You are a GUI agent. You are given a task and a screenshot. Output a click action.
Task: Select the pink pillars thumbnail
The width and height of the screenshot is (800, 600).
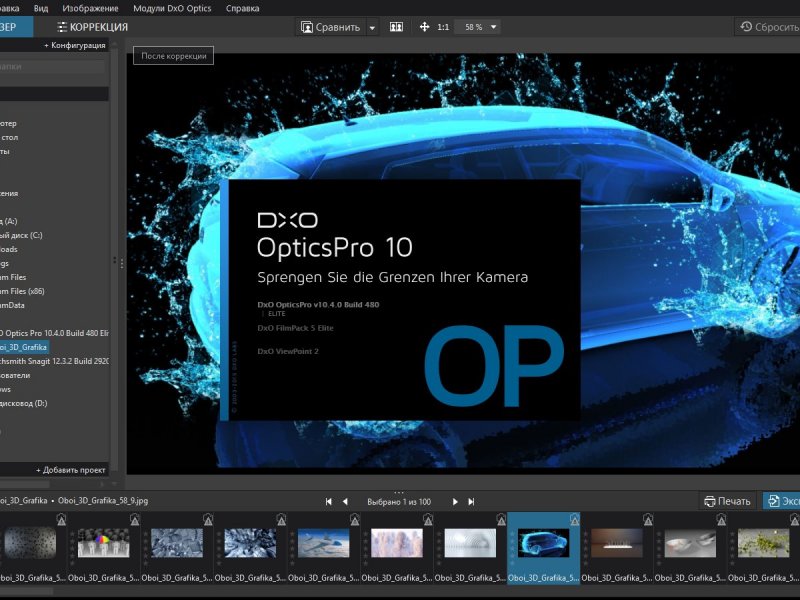point(397,543)
